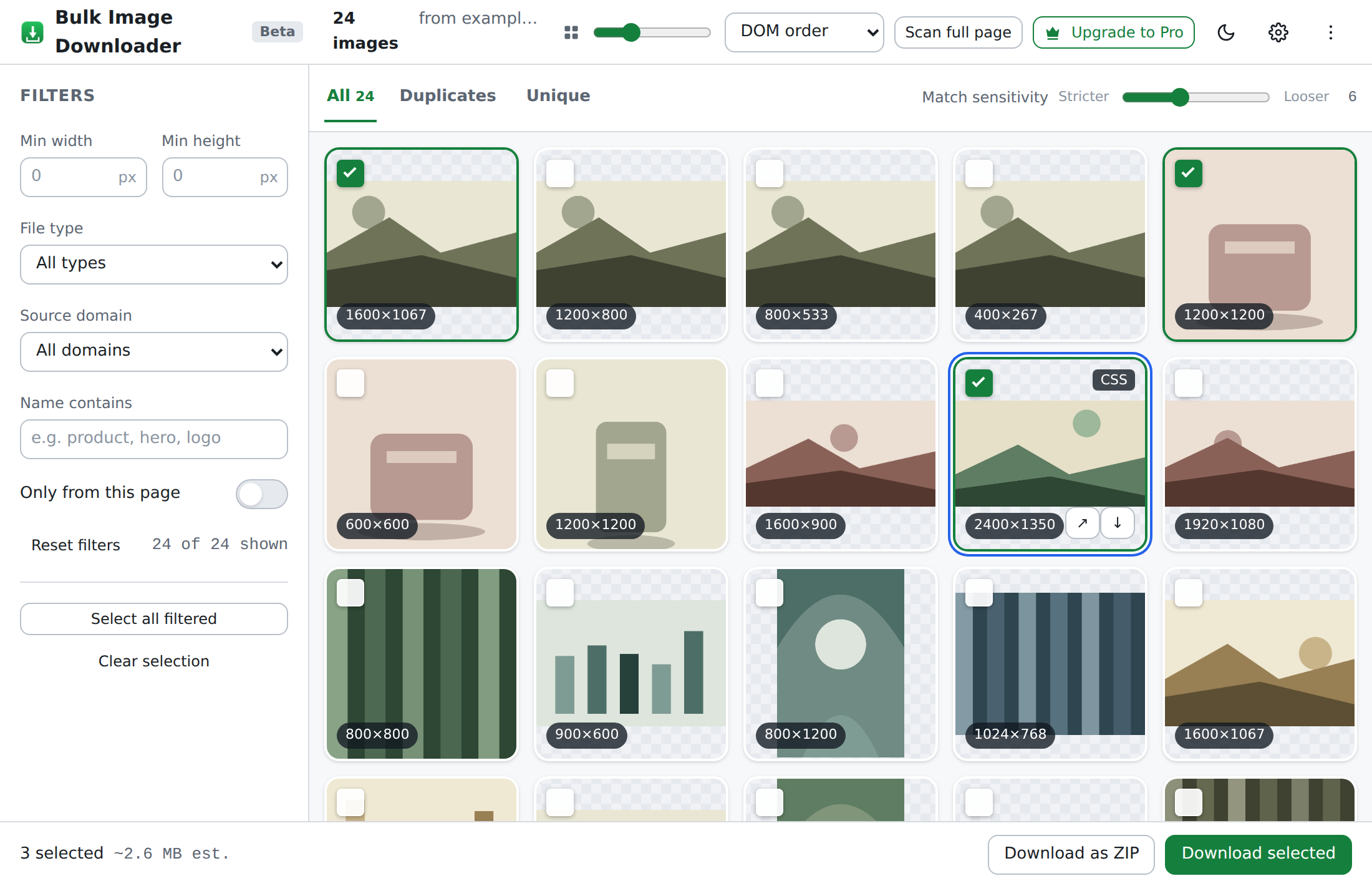This screenshot has height=886, width=1372.
Task: Uncheck the 2400×1350 CSS image
Action: 979,383
